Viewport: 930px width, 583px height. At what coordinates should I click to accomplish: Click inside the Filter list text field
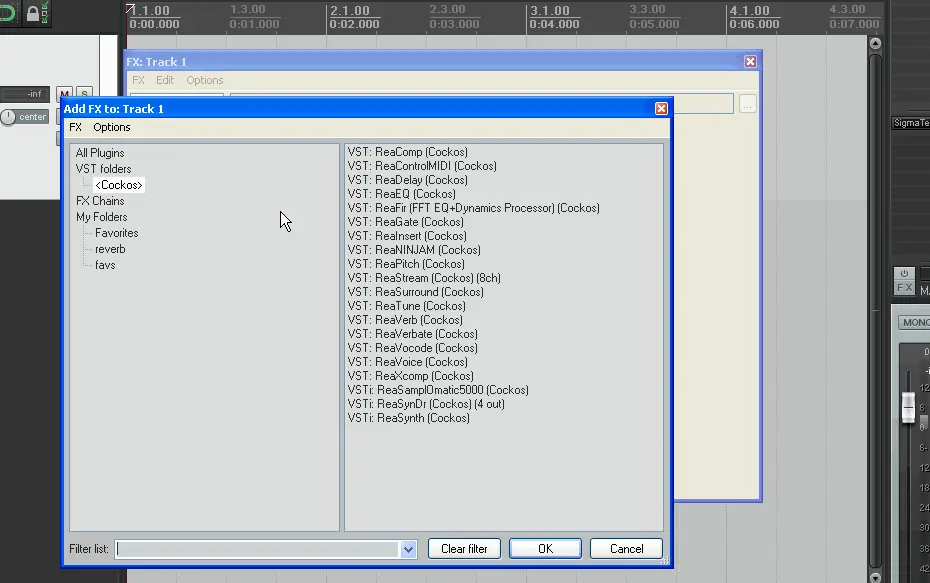pyautogui.click(x=258, y=549)
